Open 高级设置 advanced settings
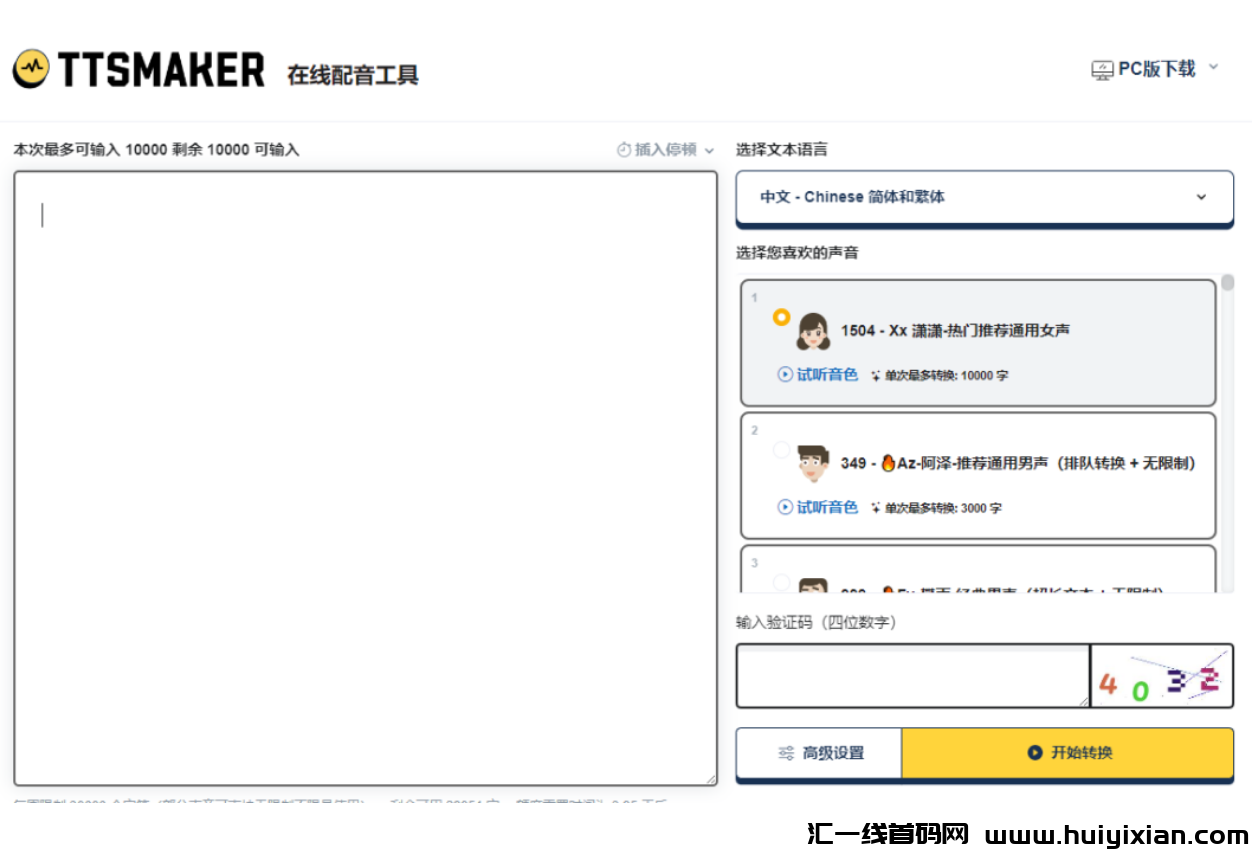1252x852 pixels. pos(817,753)
